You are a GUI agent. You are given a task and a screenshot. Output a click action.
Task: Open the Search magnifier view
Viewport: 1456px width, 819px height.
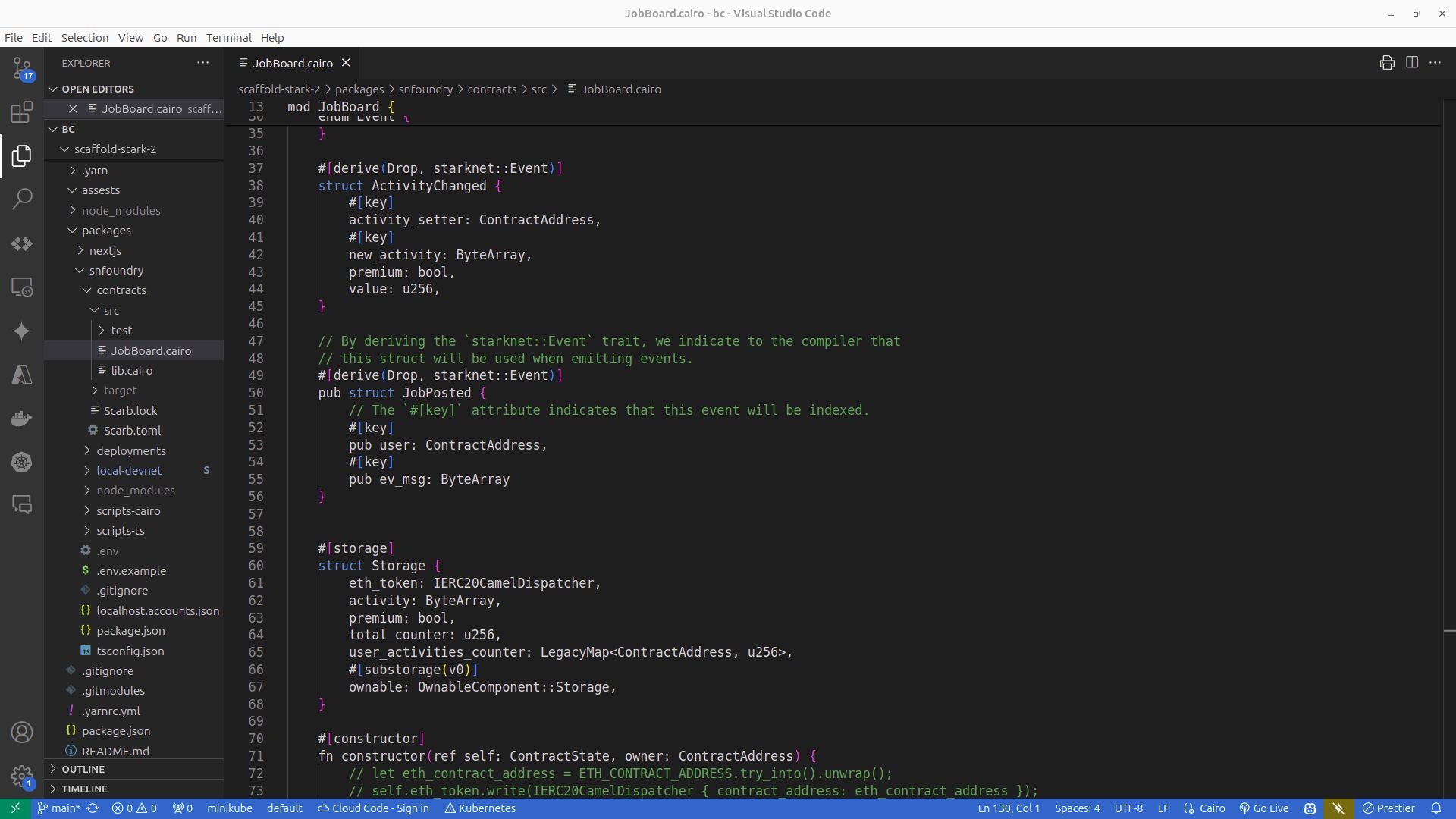(22, 199)
